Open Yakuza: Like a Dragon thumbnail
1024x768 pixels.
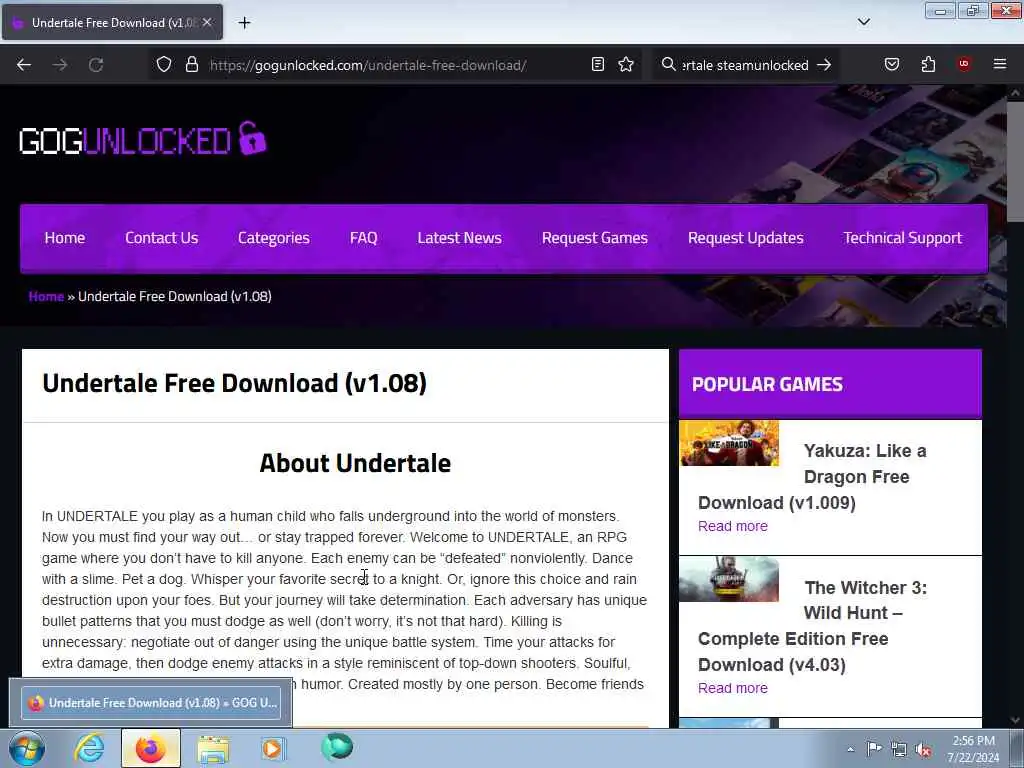point(729,443)
